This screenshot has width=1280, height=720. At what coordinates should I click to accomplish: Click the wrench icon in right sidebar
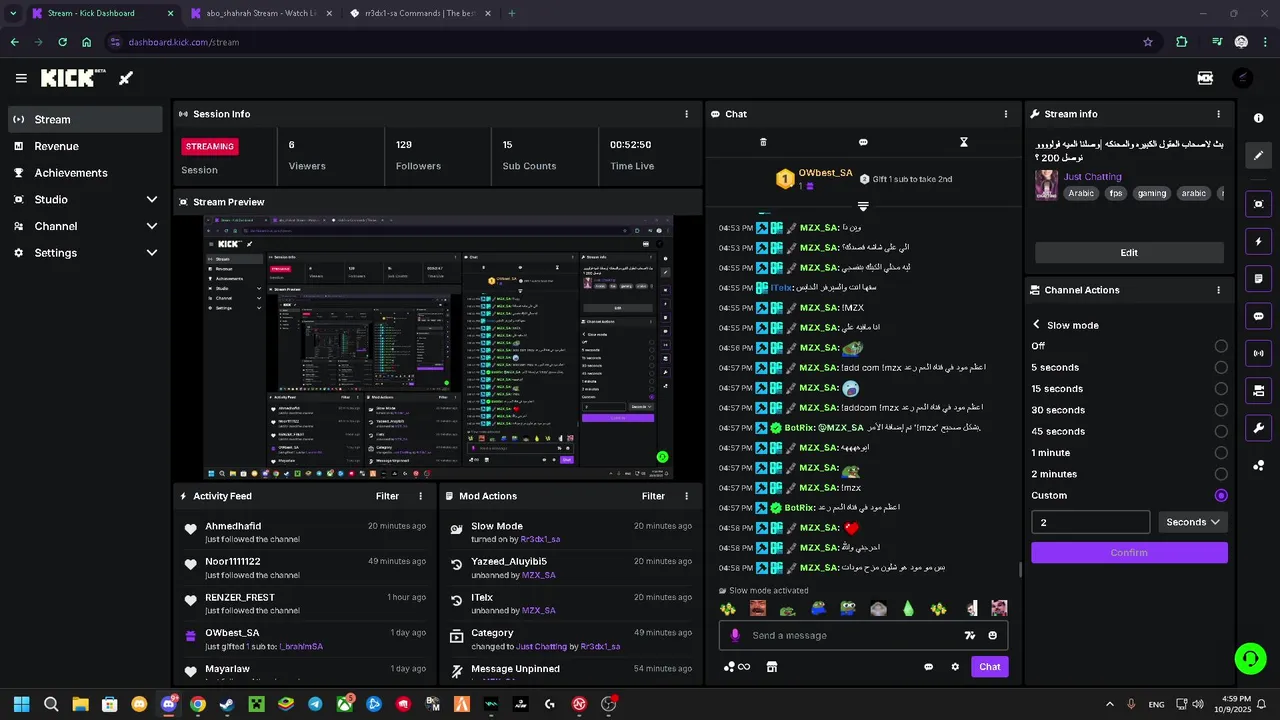click(x=1259, y=428)
